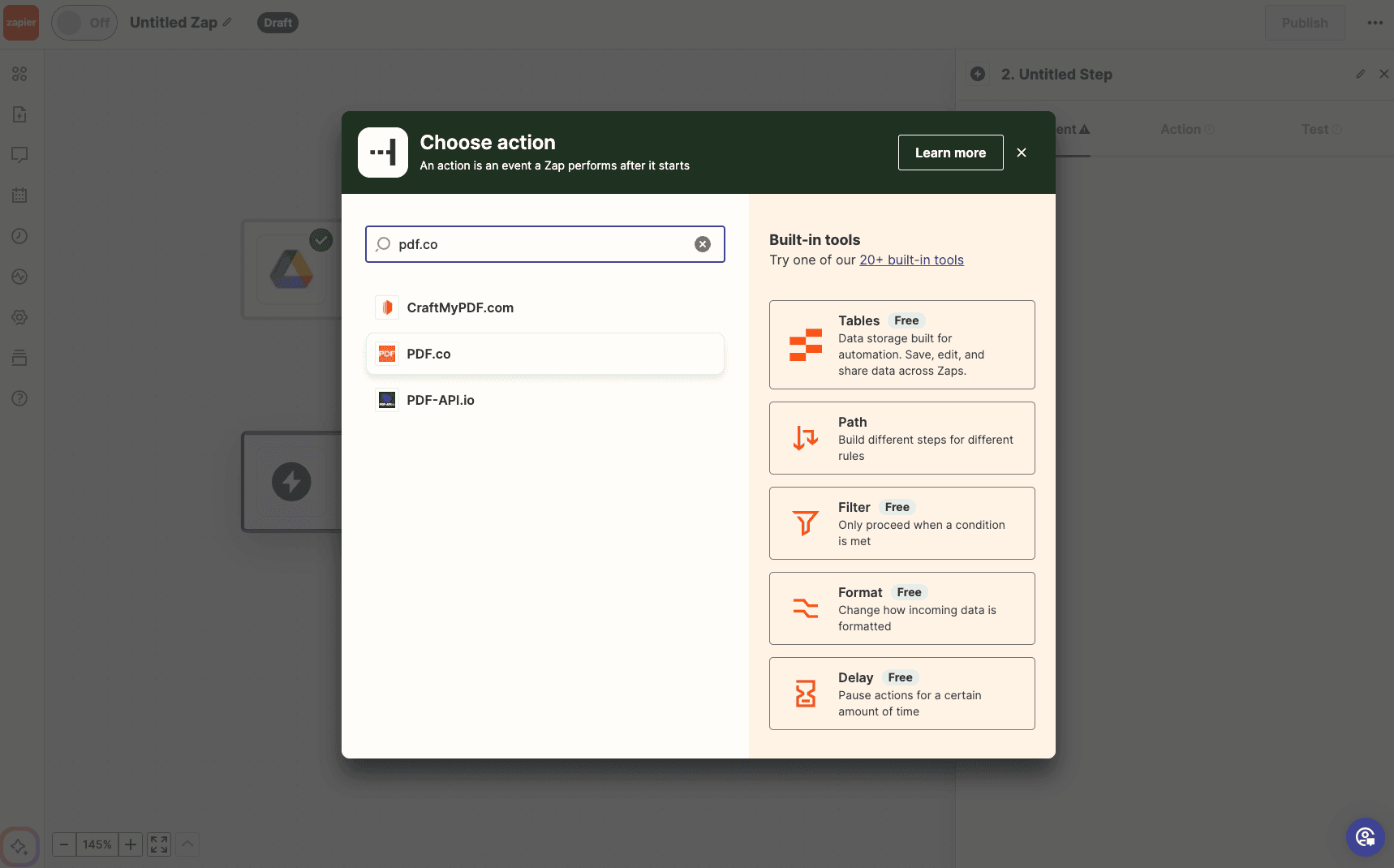The image size is (1394, 868).
Task: Choose the Filter built-in tool
Action: pos(901,523)
